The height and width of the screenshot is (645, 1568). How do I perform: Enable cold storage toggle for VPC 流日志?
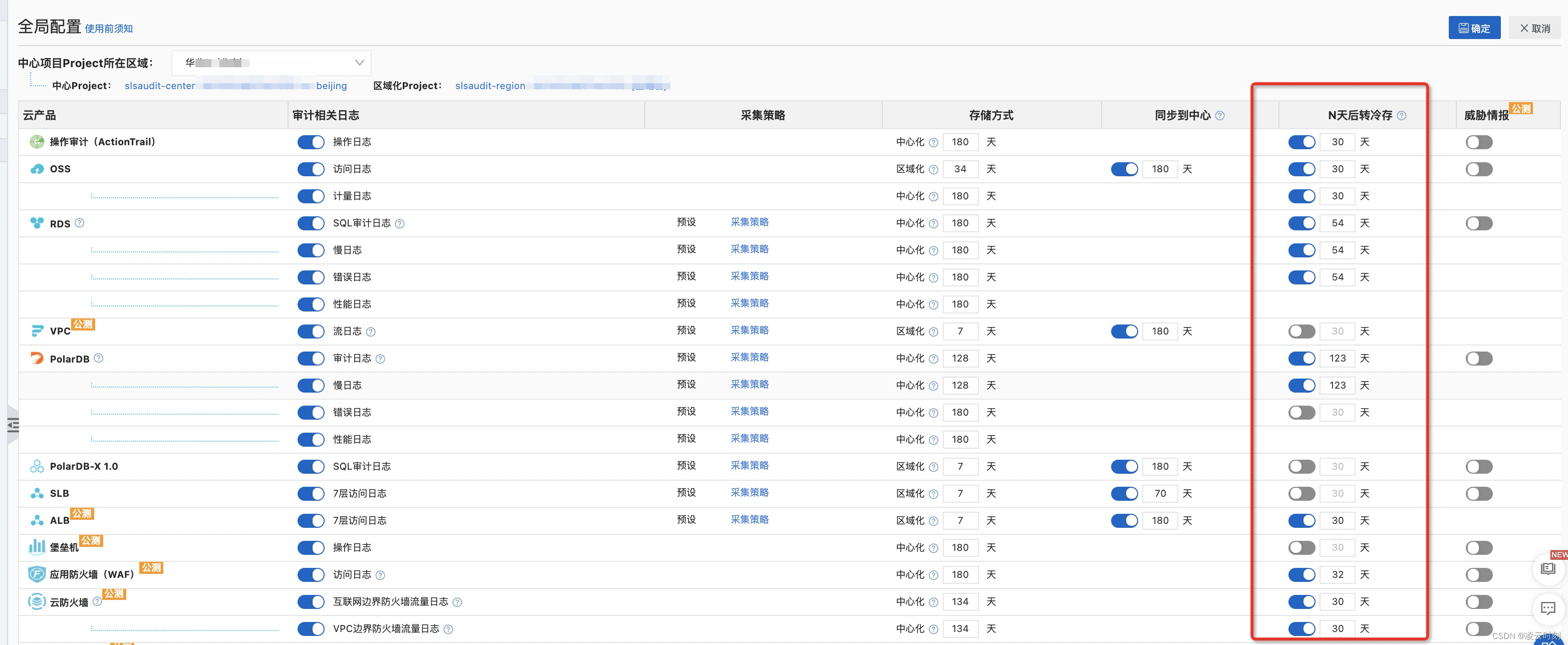[1301, 332]
